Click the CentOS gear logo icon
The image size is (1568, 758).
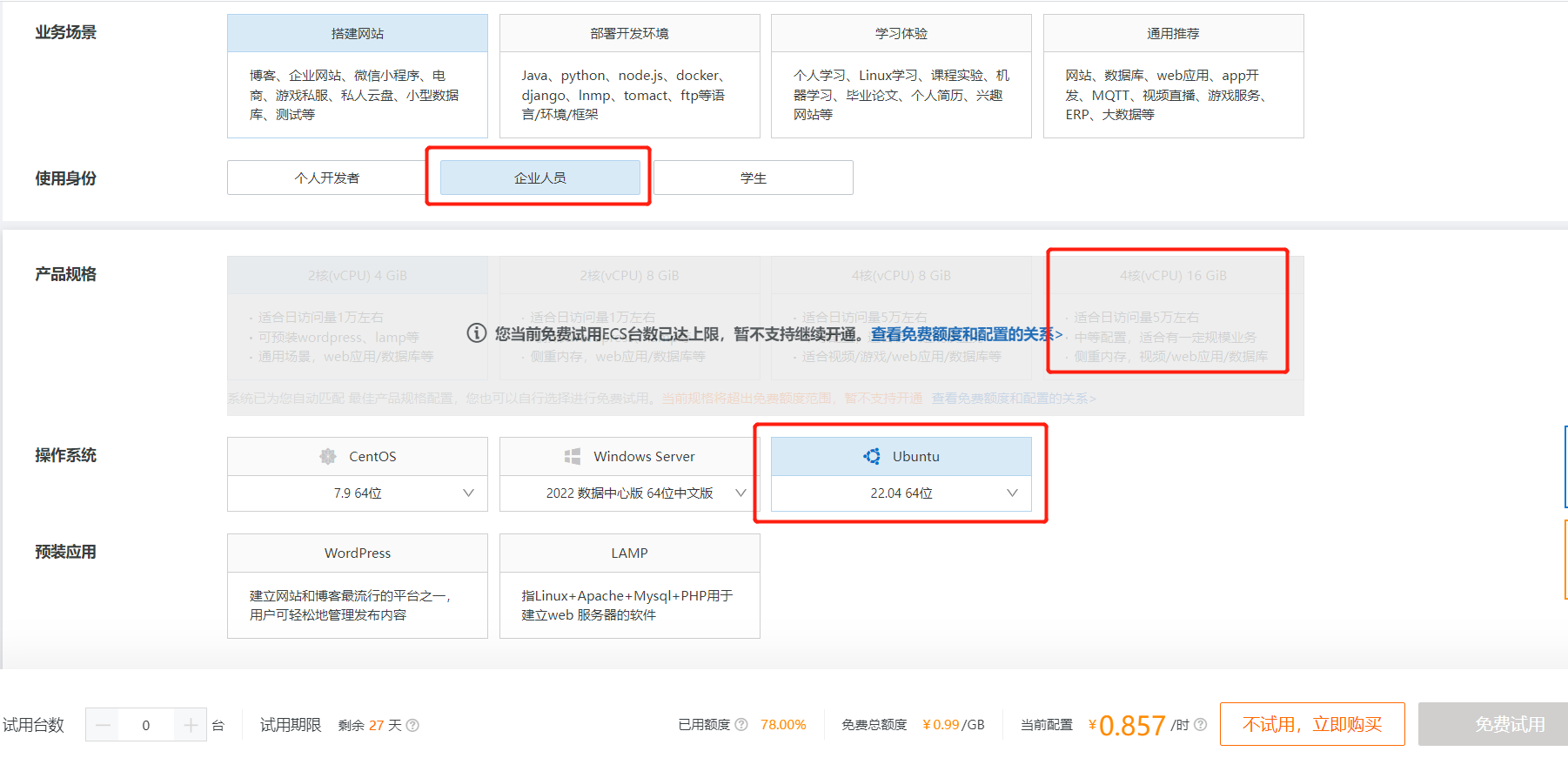tap(328, 456)
